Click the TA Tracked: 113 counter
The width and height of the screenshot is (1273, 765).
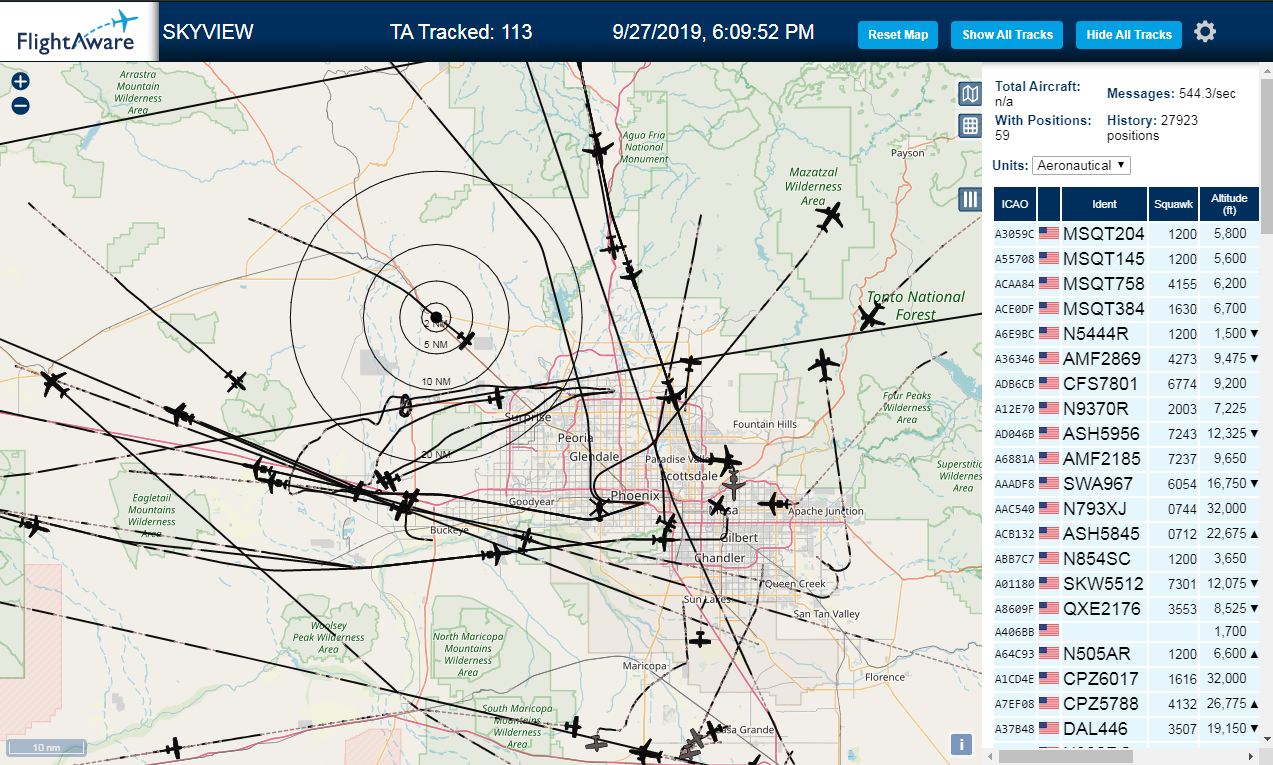(x=461, y=32)
